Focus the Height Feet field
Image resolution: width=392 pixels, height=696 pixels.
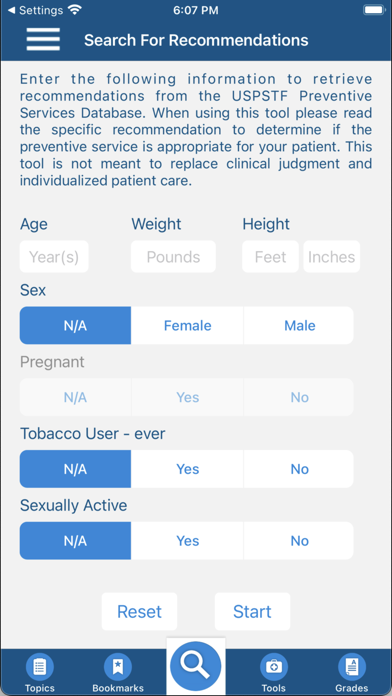[270, 257]
